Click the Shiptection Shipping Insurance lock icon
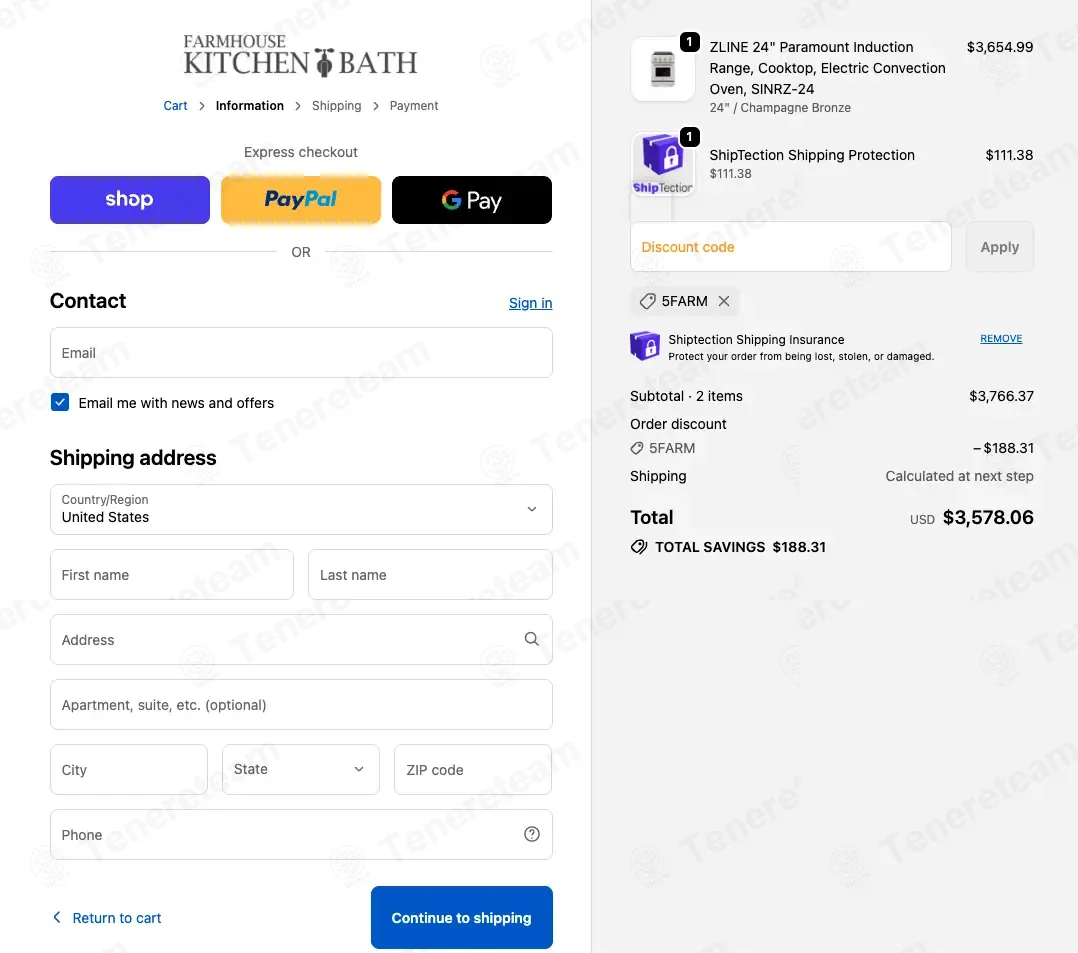 point(645,346)
